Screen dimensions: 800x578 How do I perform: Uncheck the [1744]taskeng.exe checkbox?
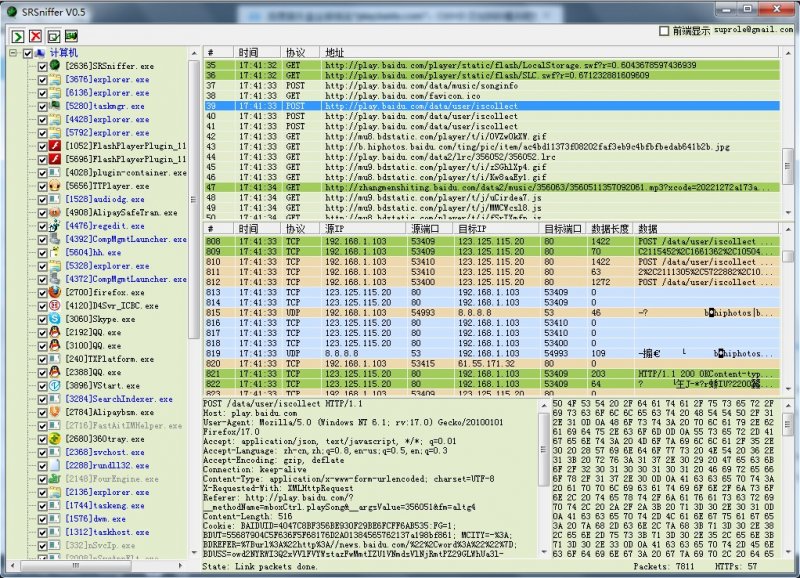(x=43, y=506)
